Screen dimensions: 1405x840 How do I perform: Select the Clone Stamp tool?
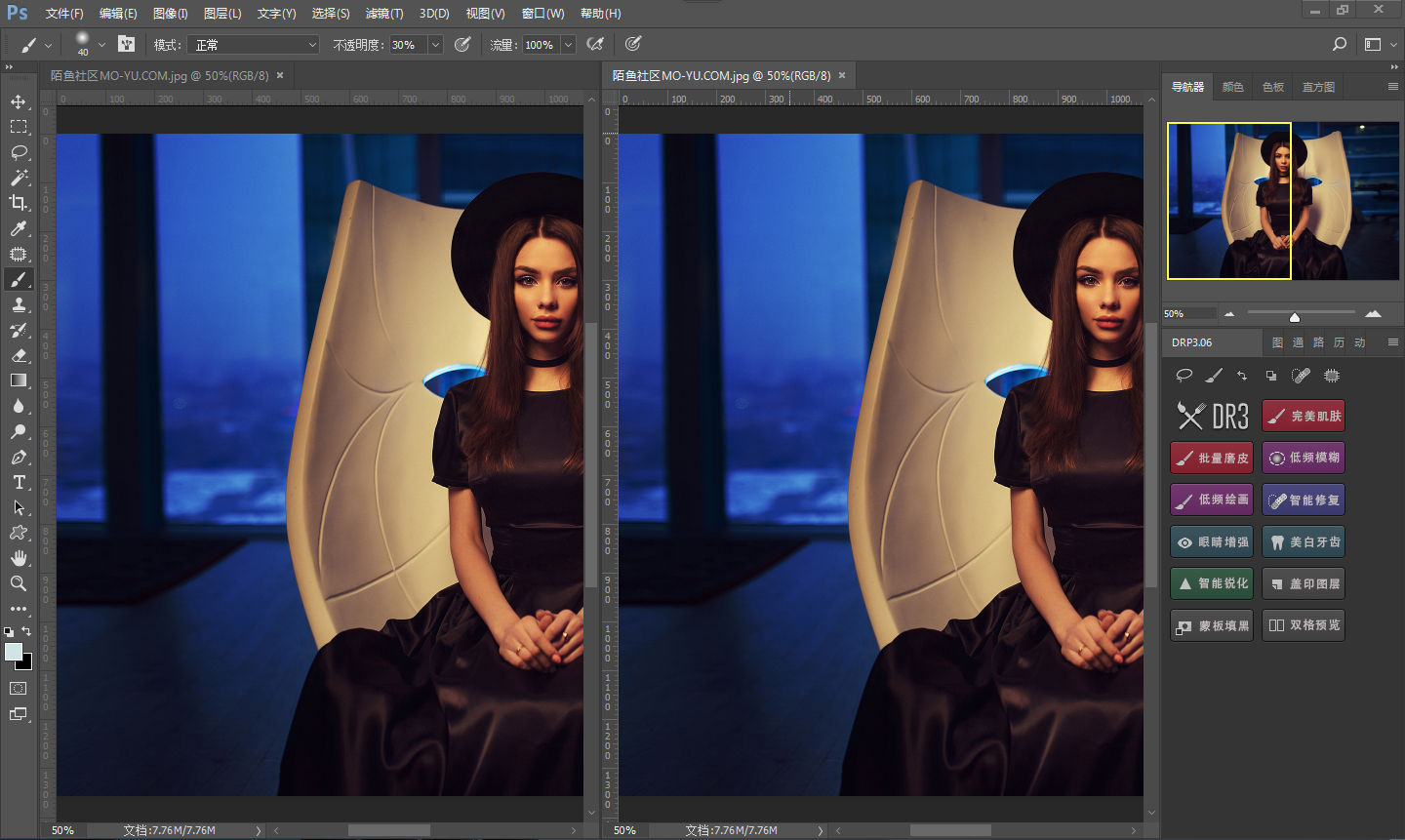coord(19,304)
